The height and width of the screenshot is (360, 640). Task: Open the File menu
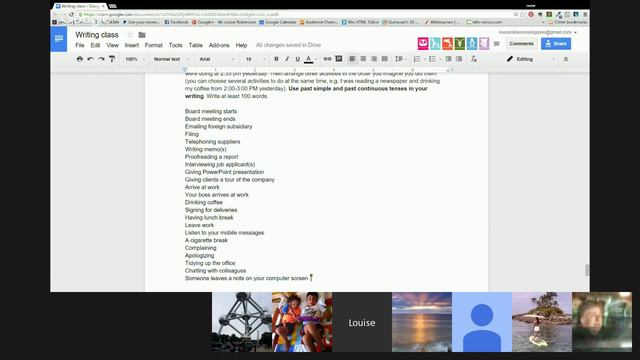point(80,45)
